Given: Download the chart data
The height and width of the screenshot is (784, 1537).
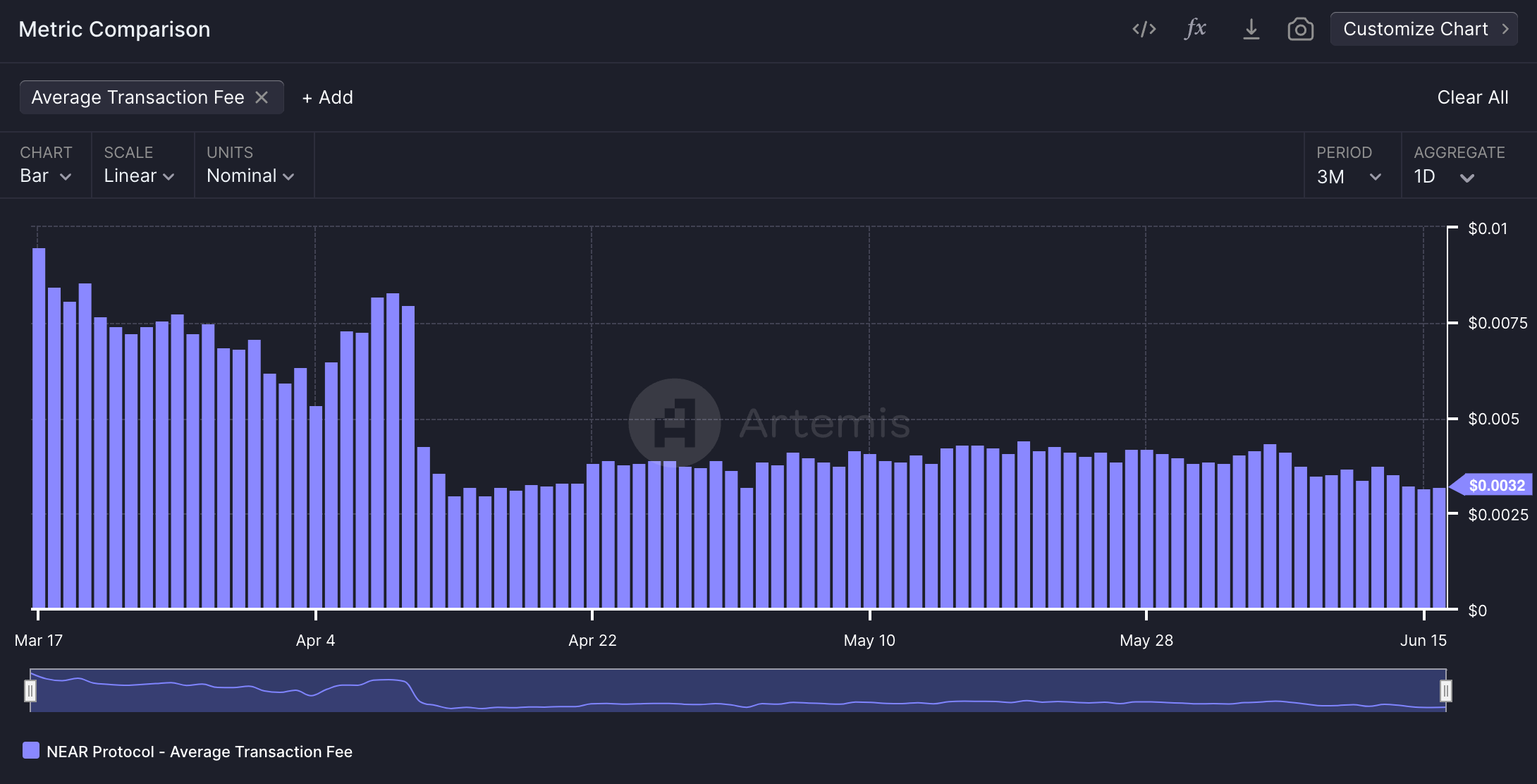Looking at the screenshot, I should [x=1251, y=29].
